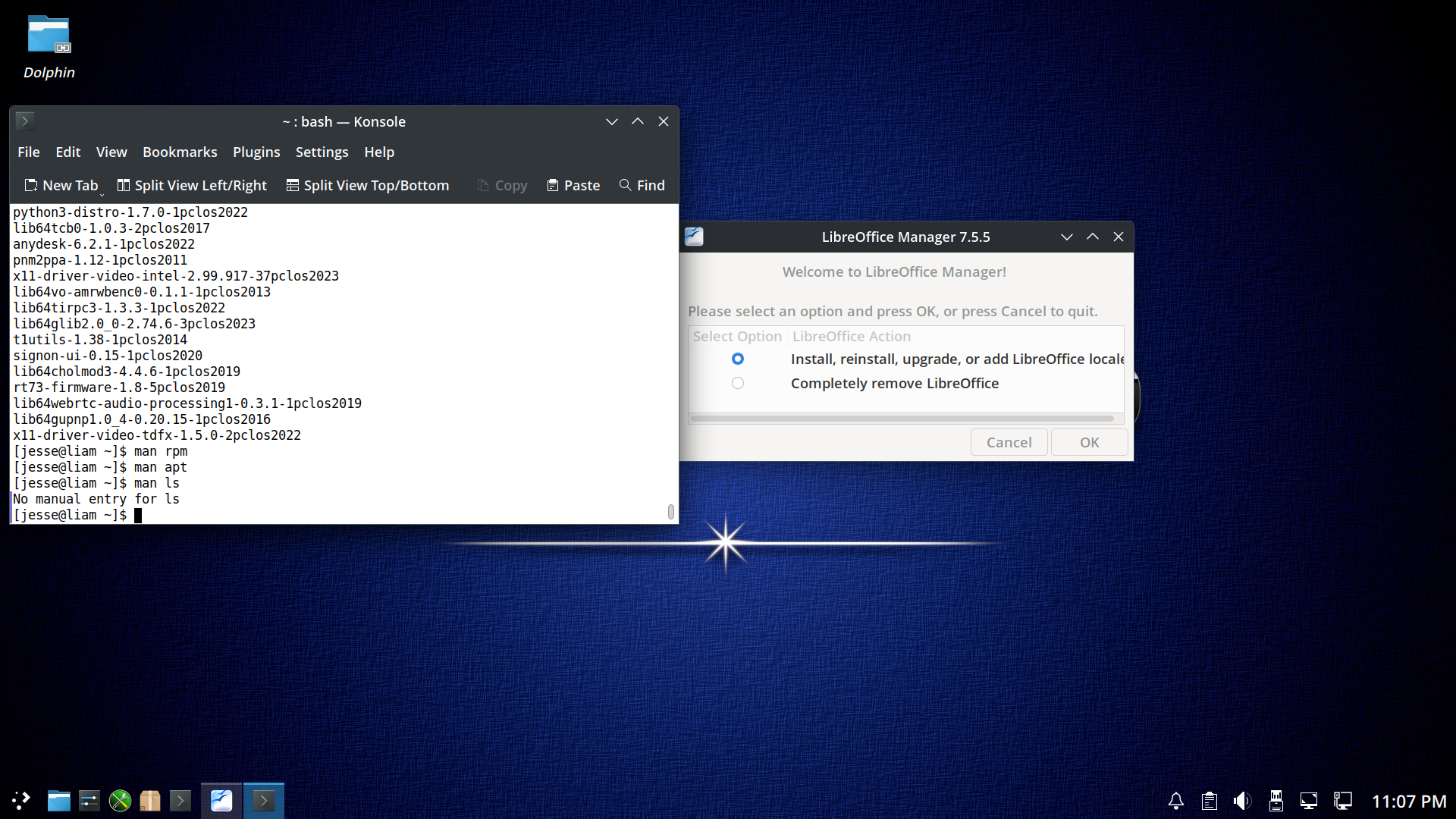Screen dimensions: 1456x819
Task: Click the 11:07 PM clock
Action: coord(1409,802)
